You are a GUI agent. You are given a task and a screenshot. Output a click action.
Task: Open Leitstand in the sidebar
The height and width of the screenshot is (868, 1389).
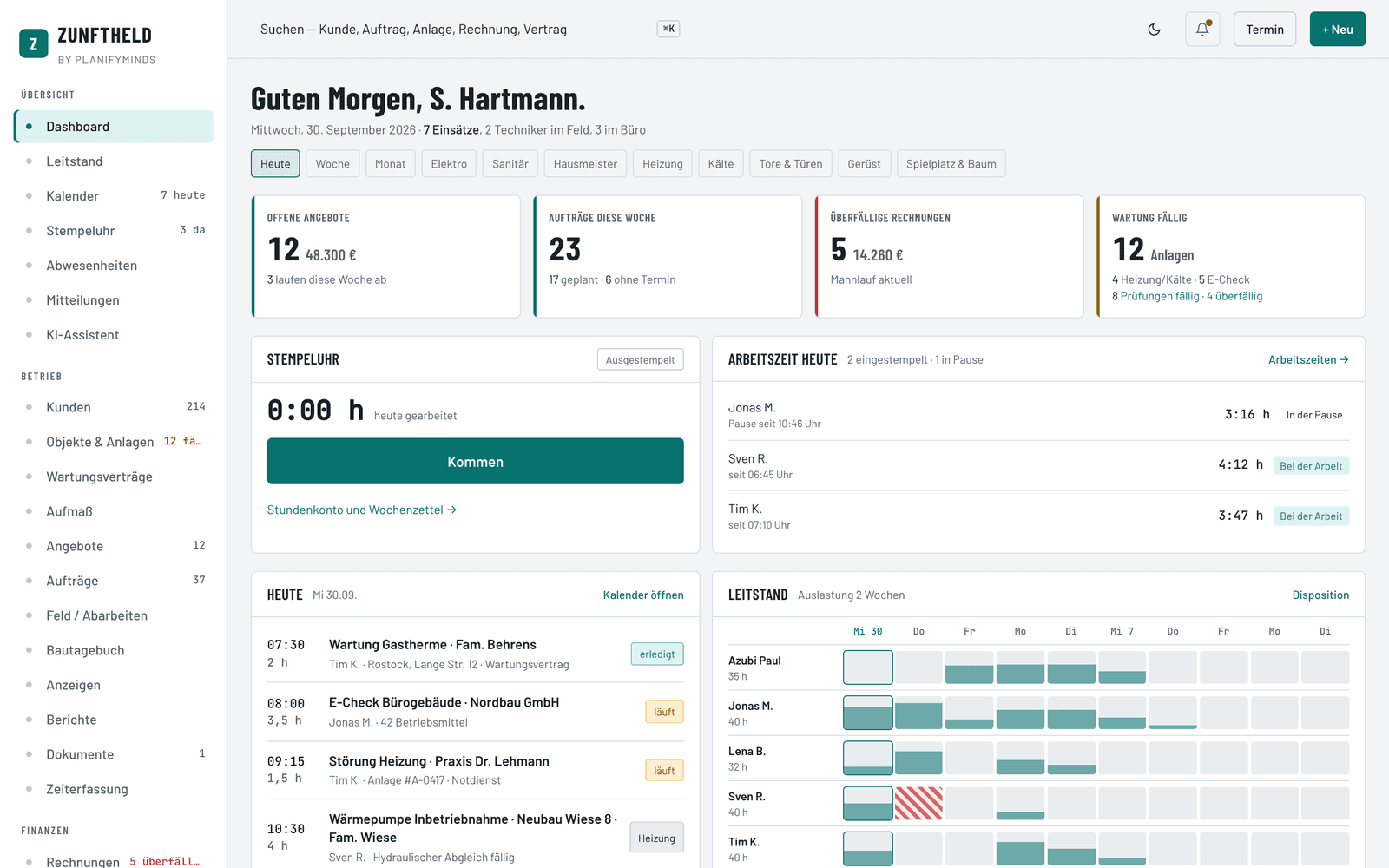pyautogui.click(x=114, y=161)
